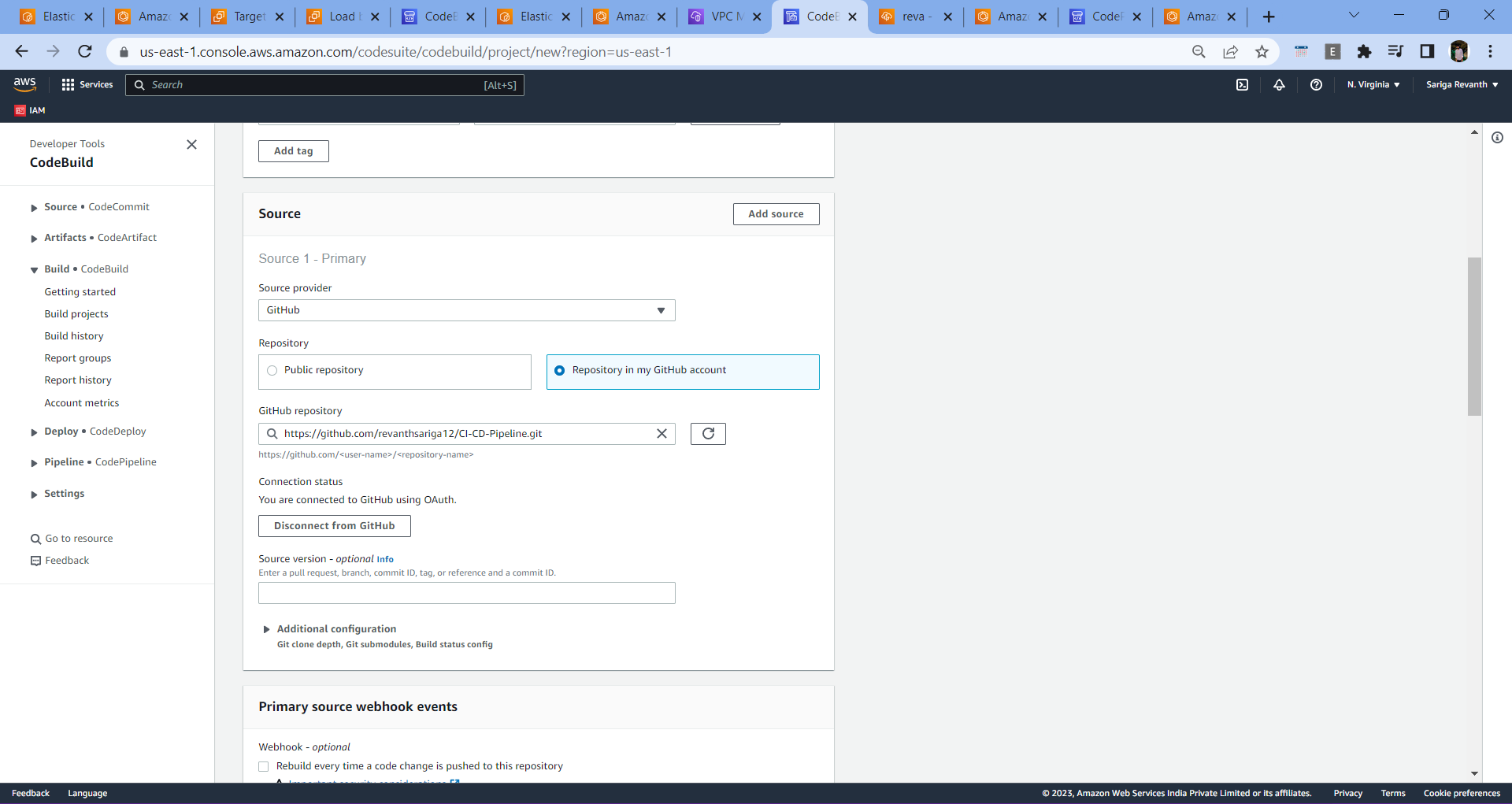Open media control icon in toolbar

[1395, 51]
